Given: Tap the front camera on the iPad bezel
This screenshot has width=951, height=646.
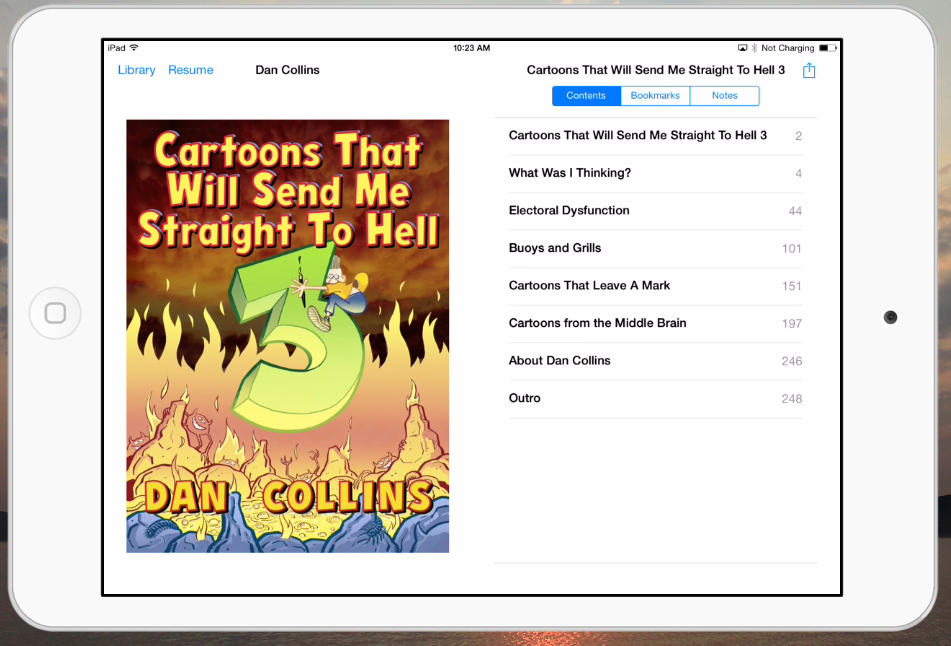Looking at the screenshot, I should click(890, 317).
